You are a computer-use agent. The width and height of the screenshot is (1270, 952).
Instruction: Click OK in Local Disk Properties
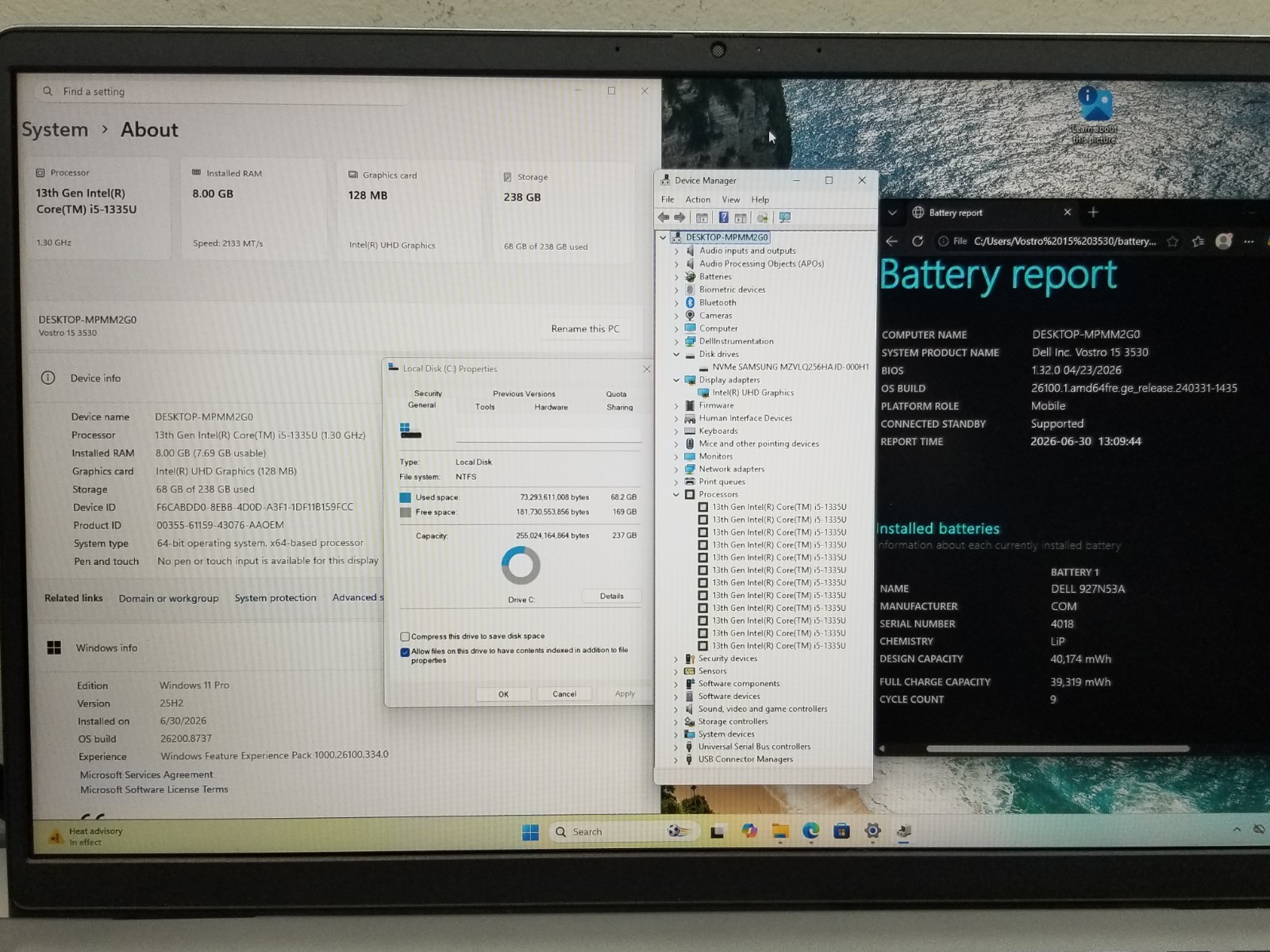tap(503, 694)
